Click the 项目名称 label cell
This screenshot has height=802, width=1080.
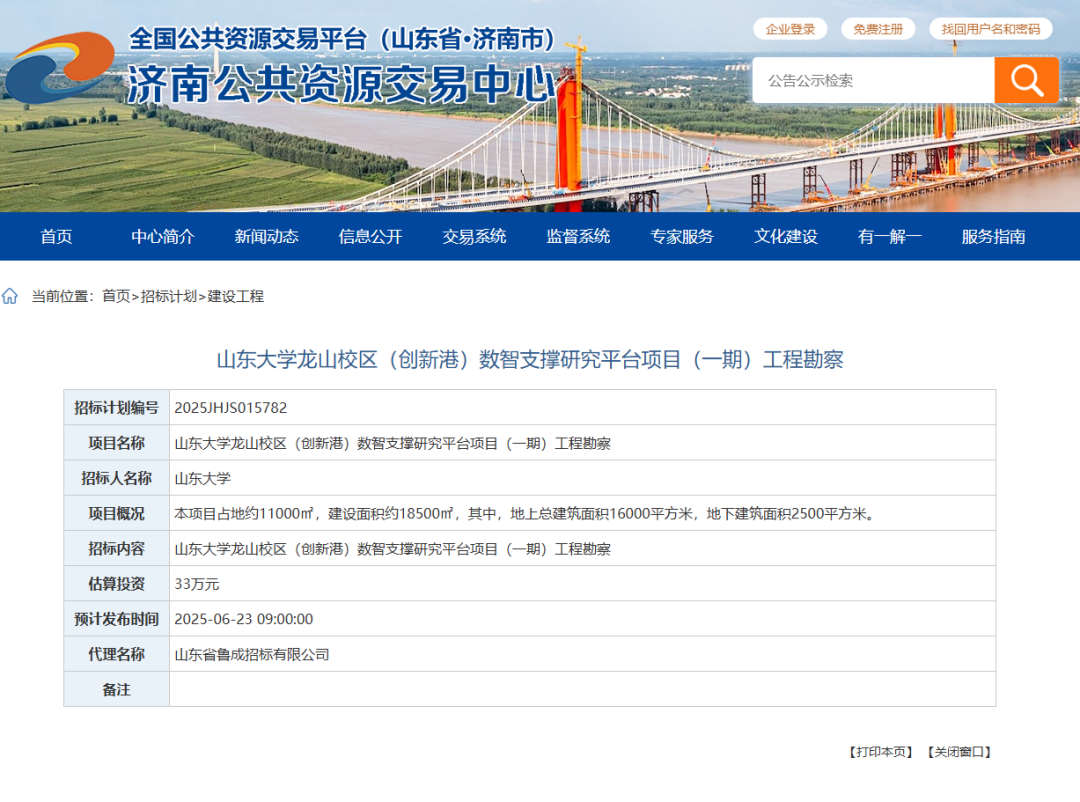pyautogui.click(x=116, y=443)
